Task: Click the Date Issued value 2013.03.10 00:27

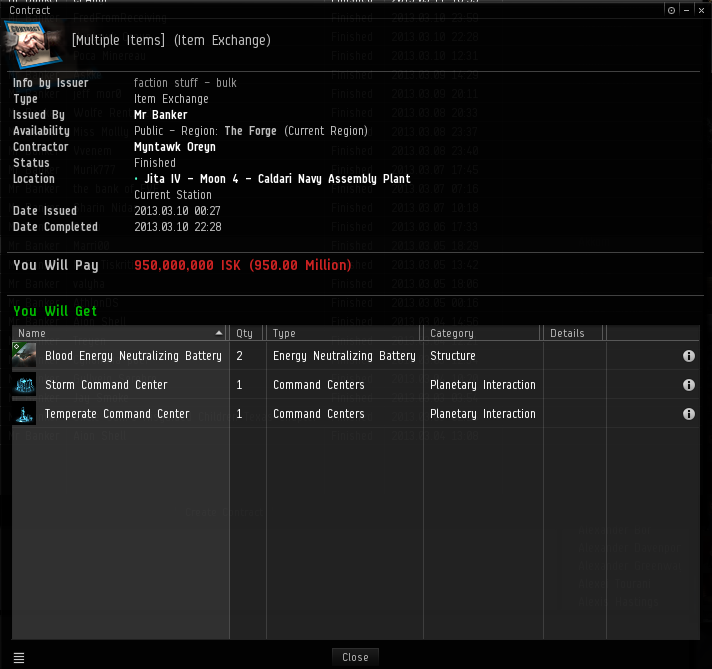Action: tap(177, 211)
